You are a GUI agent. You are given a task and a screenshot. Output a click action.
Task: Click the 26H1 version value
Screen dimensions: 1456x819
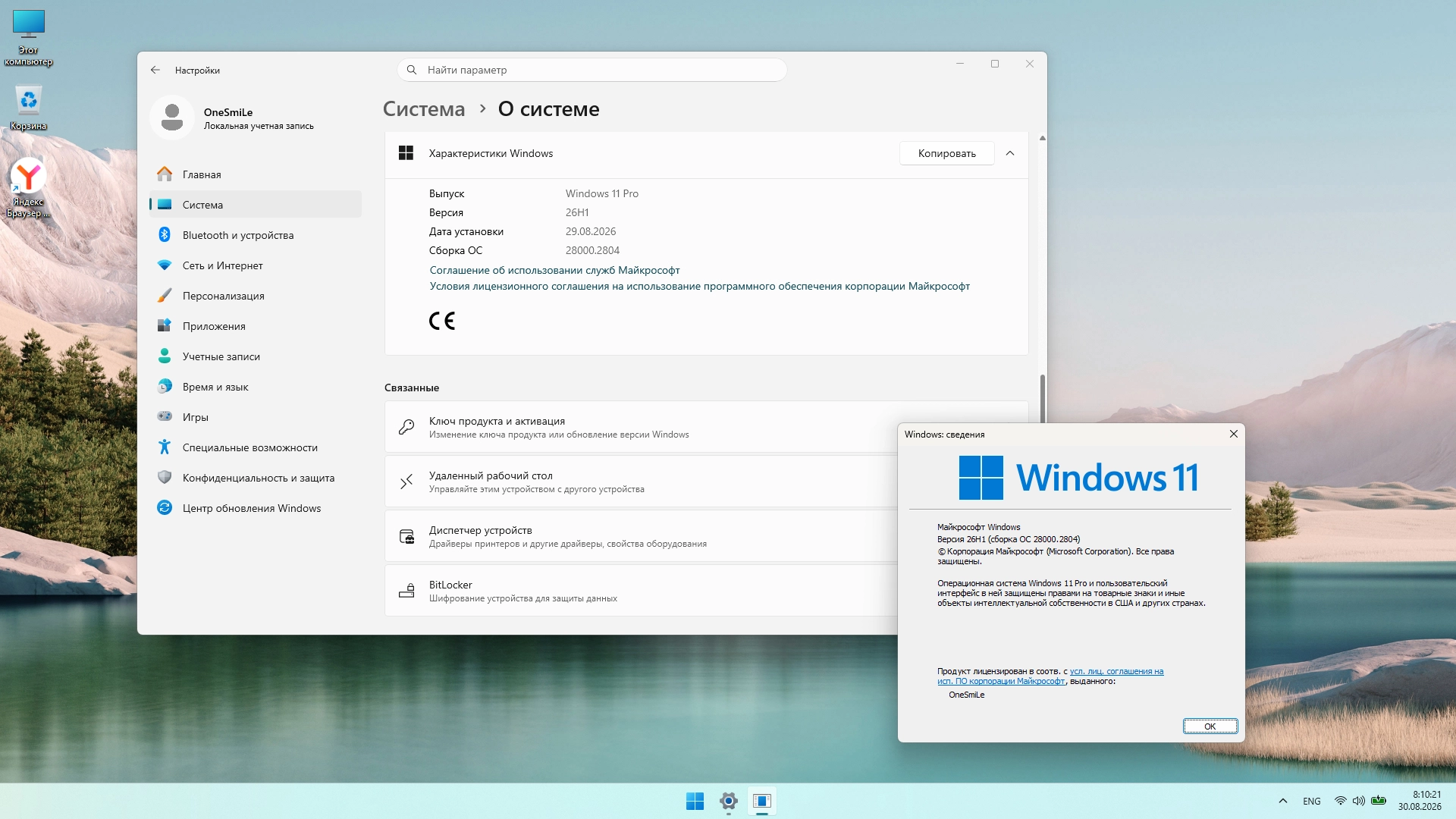pos(577,212)
